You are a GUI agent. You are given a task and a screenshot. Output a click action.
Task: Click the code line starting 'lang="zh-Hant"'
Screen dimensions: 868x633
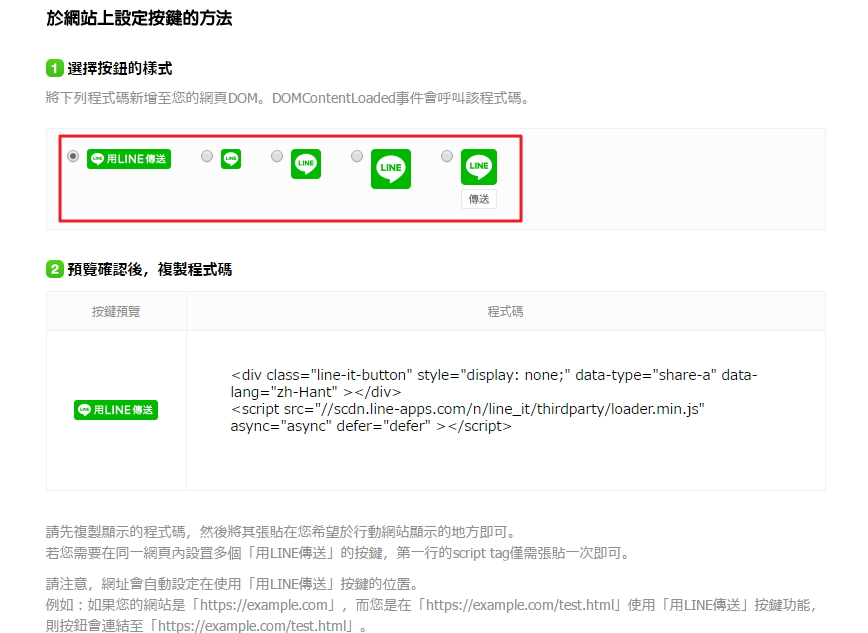[x=316, y=392]
